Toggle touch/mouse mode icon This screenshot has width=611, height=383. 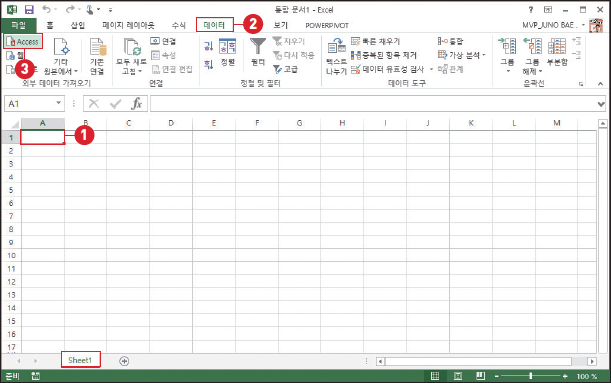[90, 9]
